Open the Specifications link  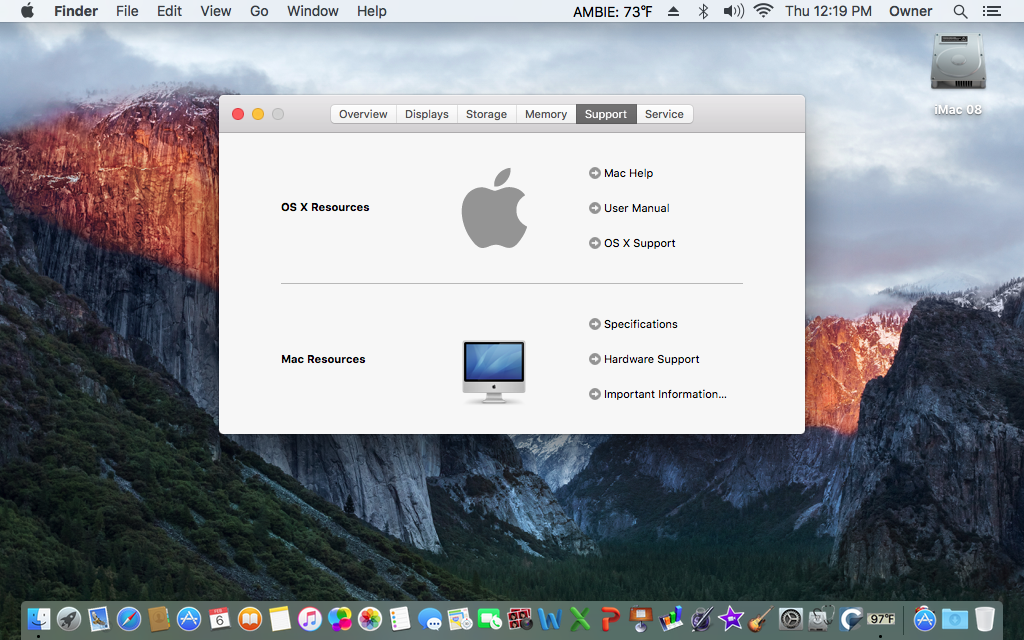coord(633,324)
